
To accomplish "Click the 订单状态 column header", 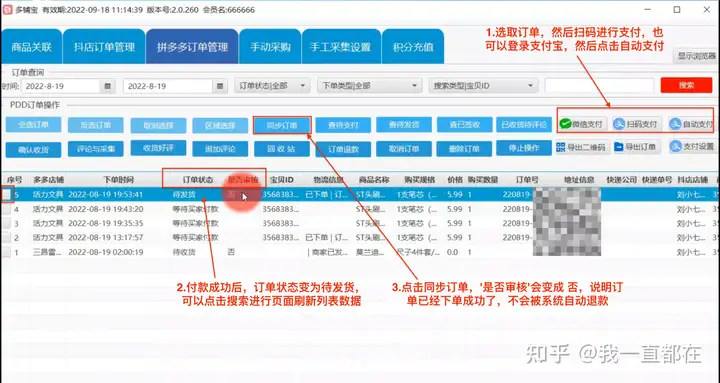I will 198,180.
